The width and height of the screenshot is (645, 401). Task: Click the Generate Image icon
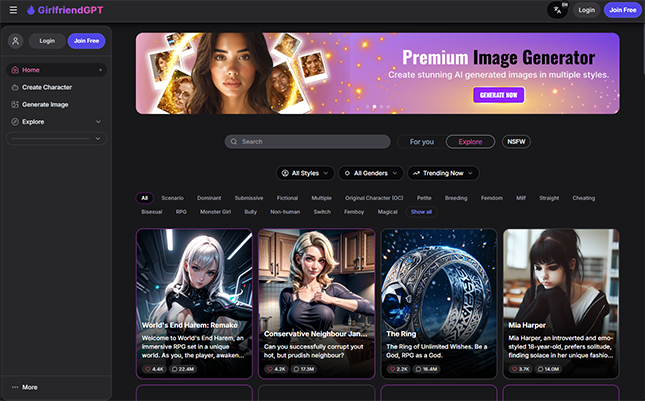pos(15,104)
